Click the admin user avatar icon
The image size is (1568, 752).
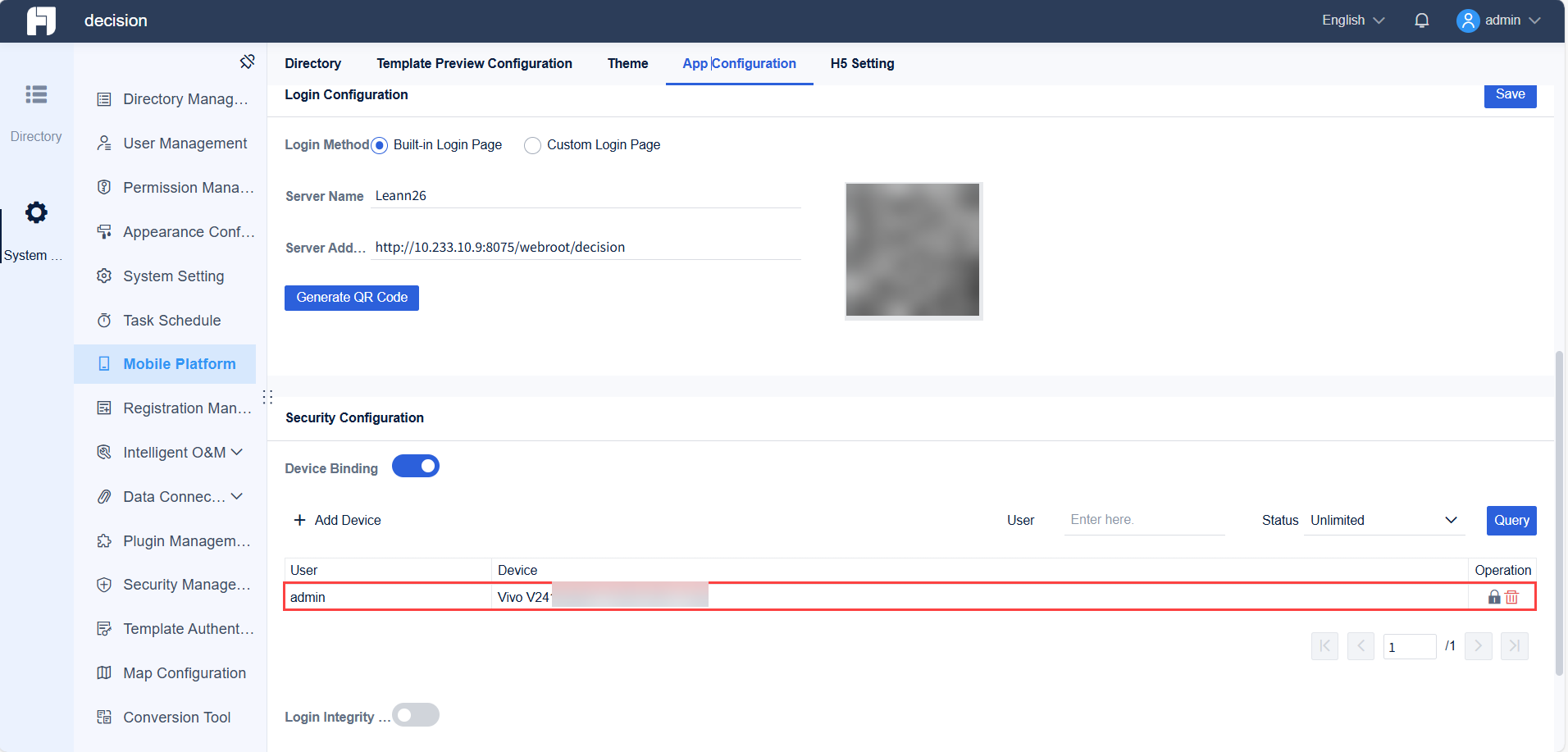[x=1467, y=21]
